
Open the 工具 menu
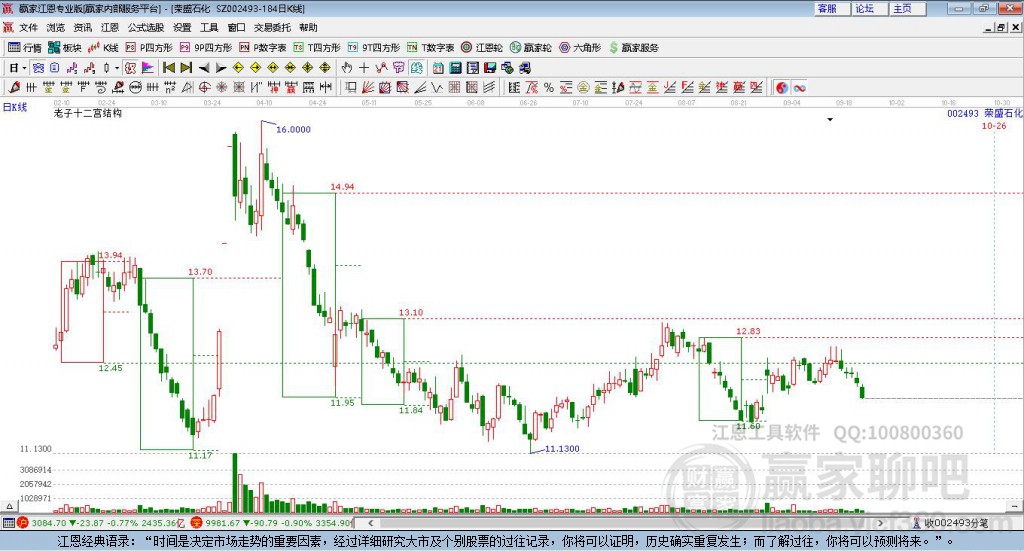click(x=209, y=27)
